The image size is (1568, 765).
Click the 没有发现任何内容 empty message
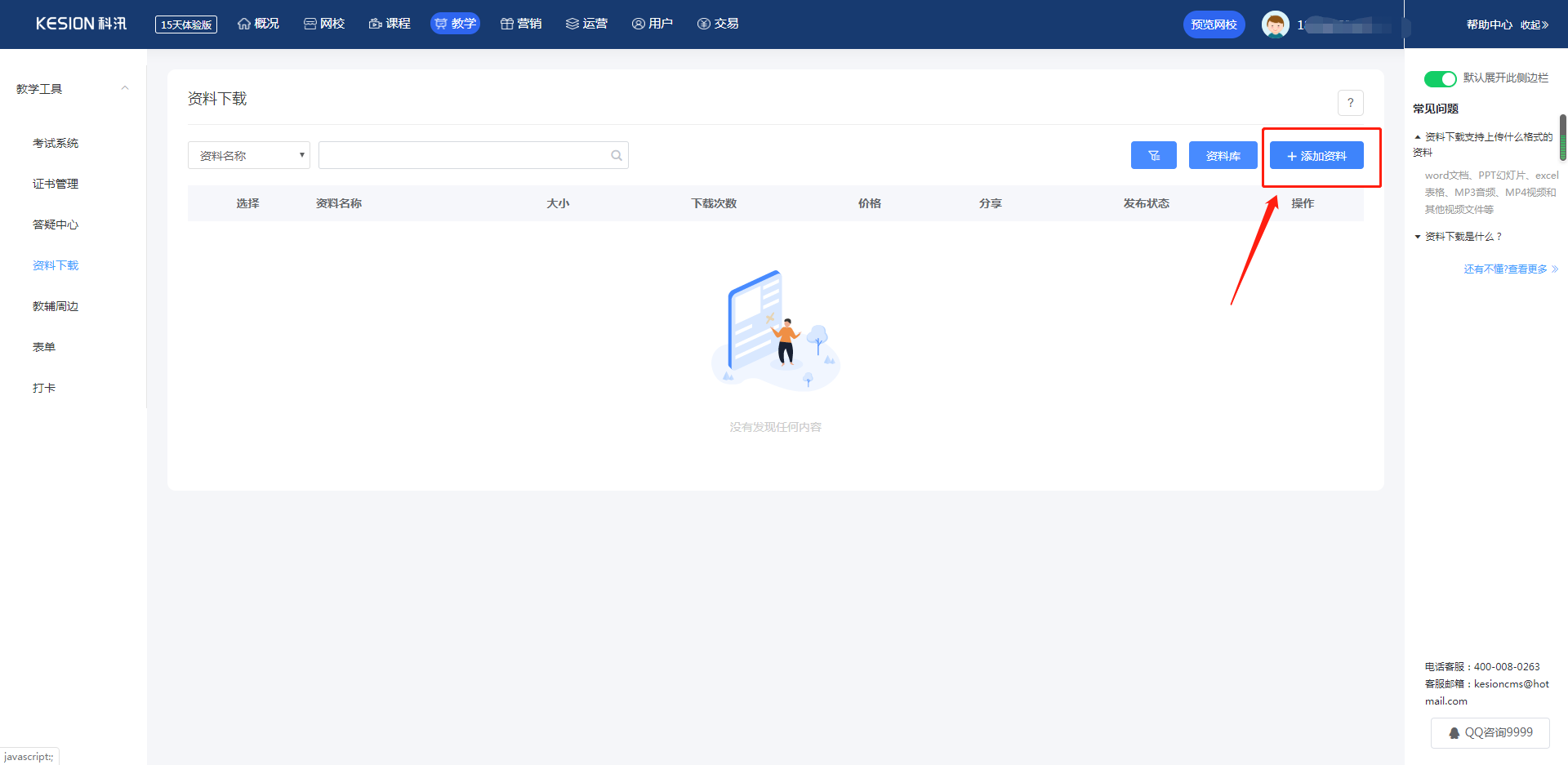[x=776, y=427]
